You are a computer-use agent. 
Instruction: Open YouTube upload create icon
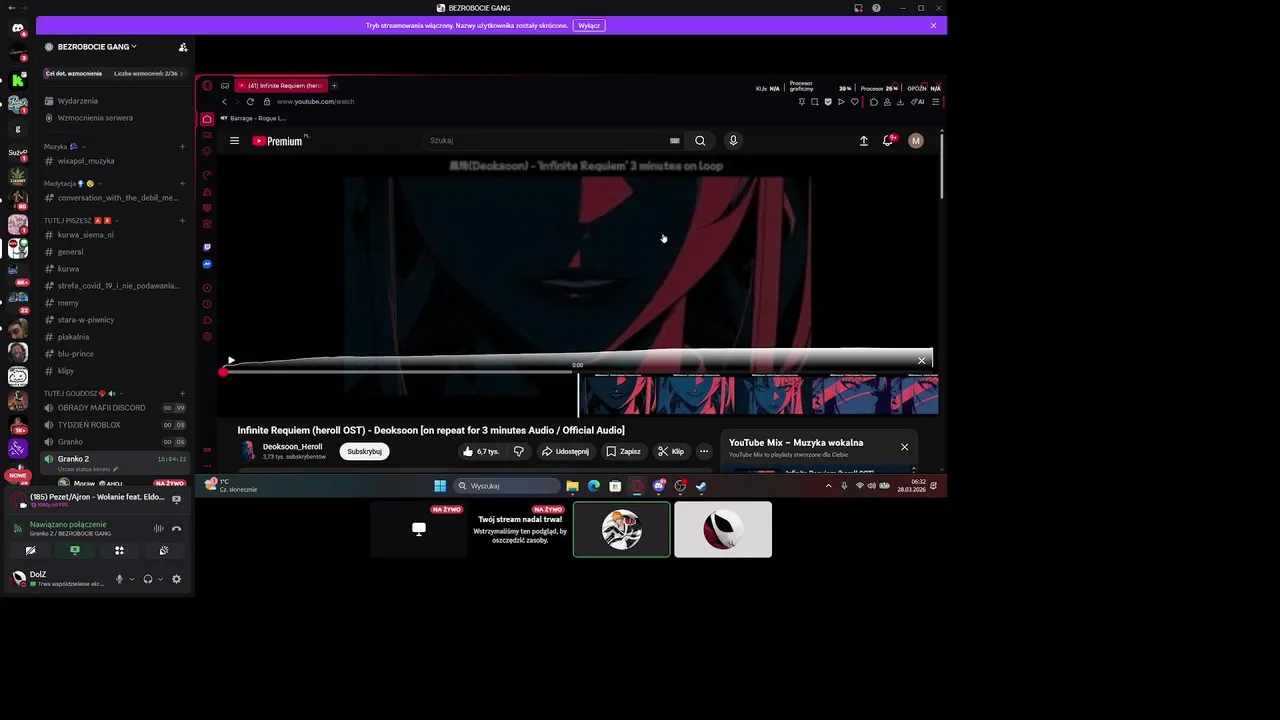[x=864, y=141]
